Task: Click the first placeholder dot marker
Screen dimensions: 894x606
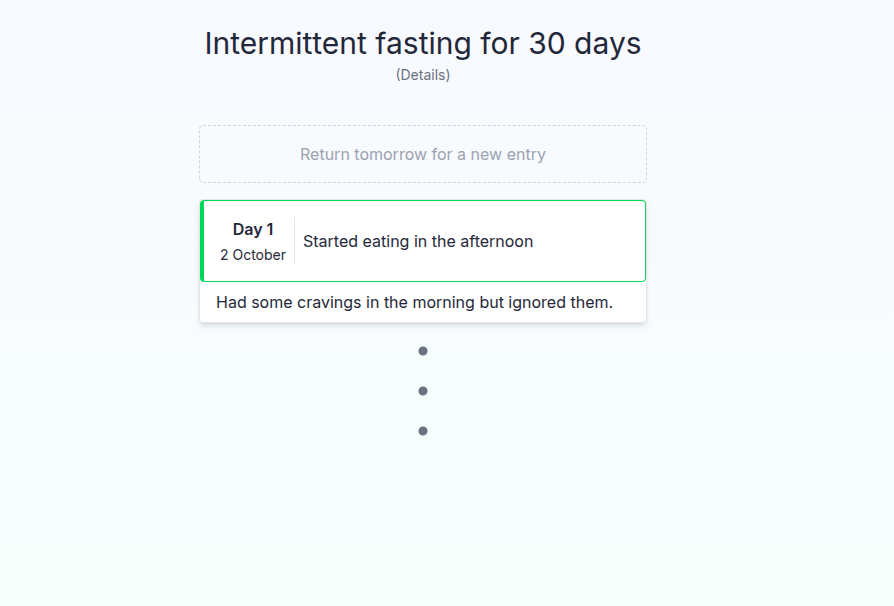Action: coord(422,350)
